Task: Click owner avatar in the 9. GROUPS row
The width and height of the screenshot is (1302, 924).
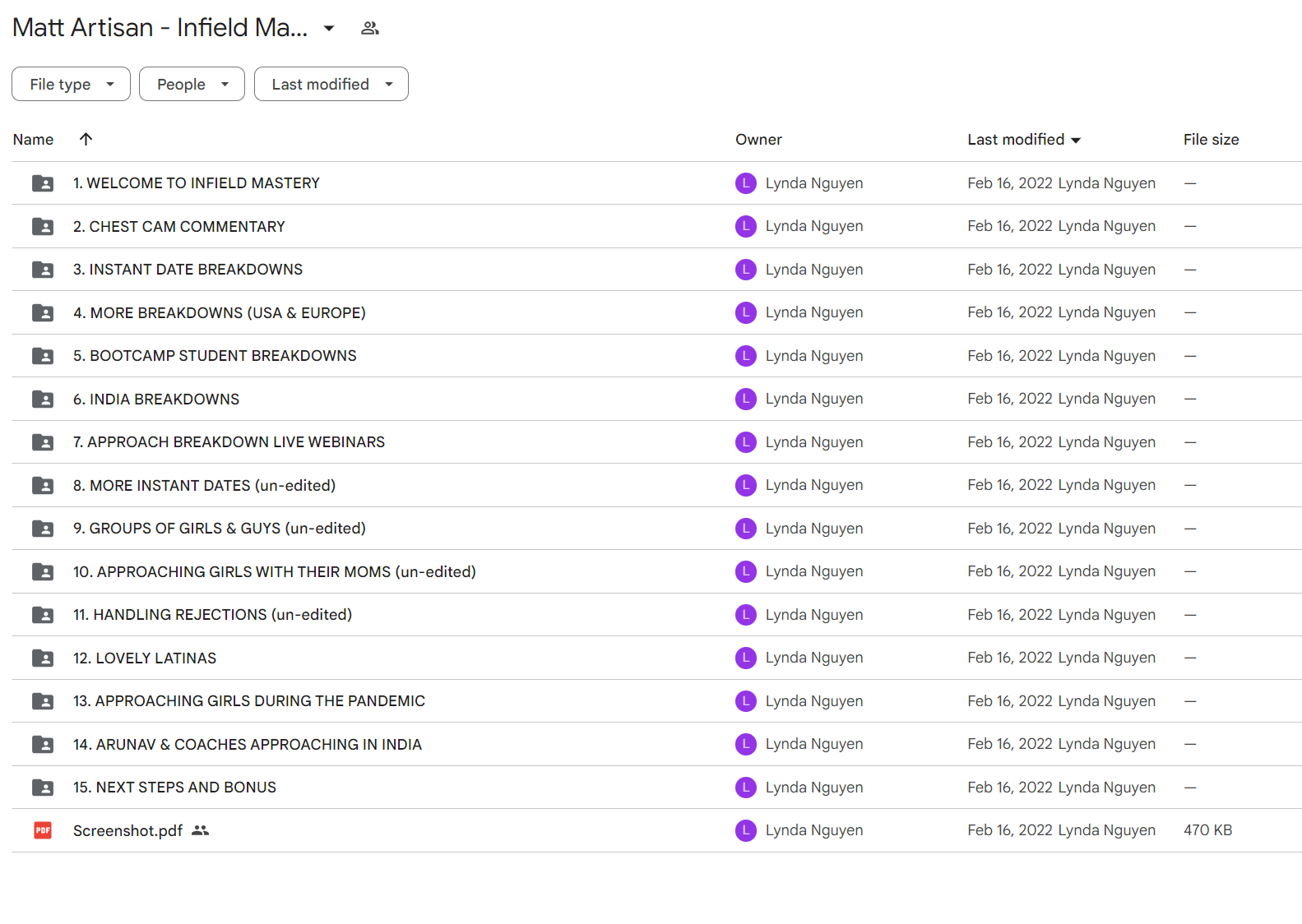Action: (x=746, y=529)
